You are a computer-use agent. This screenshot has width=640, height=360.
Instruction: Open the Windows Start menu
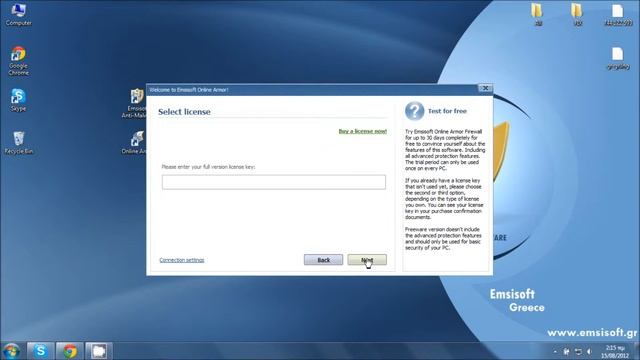(11, 351)
